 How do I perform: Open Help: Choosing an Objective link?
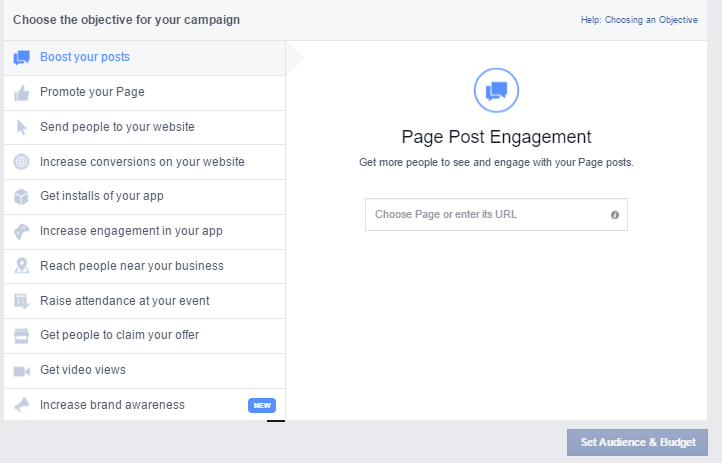639,20
